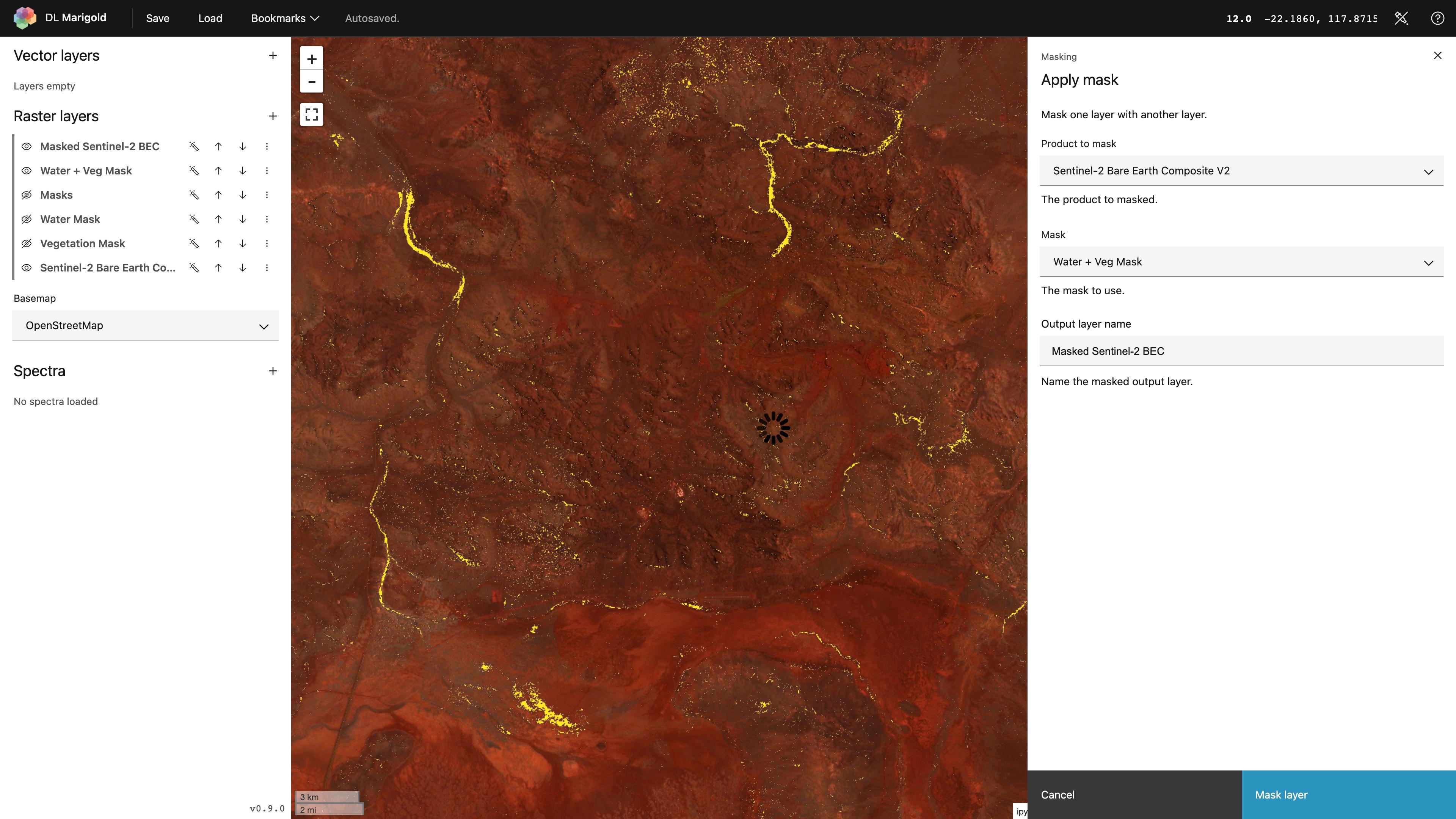Hide the Masked Sentinel-2 BEC layer
The width and height of the screenshot is (1456, 819).
(27, 146)
